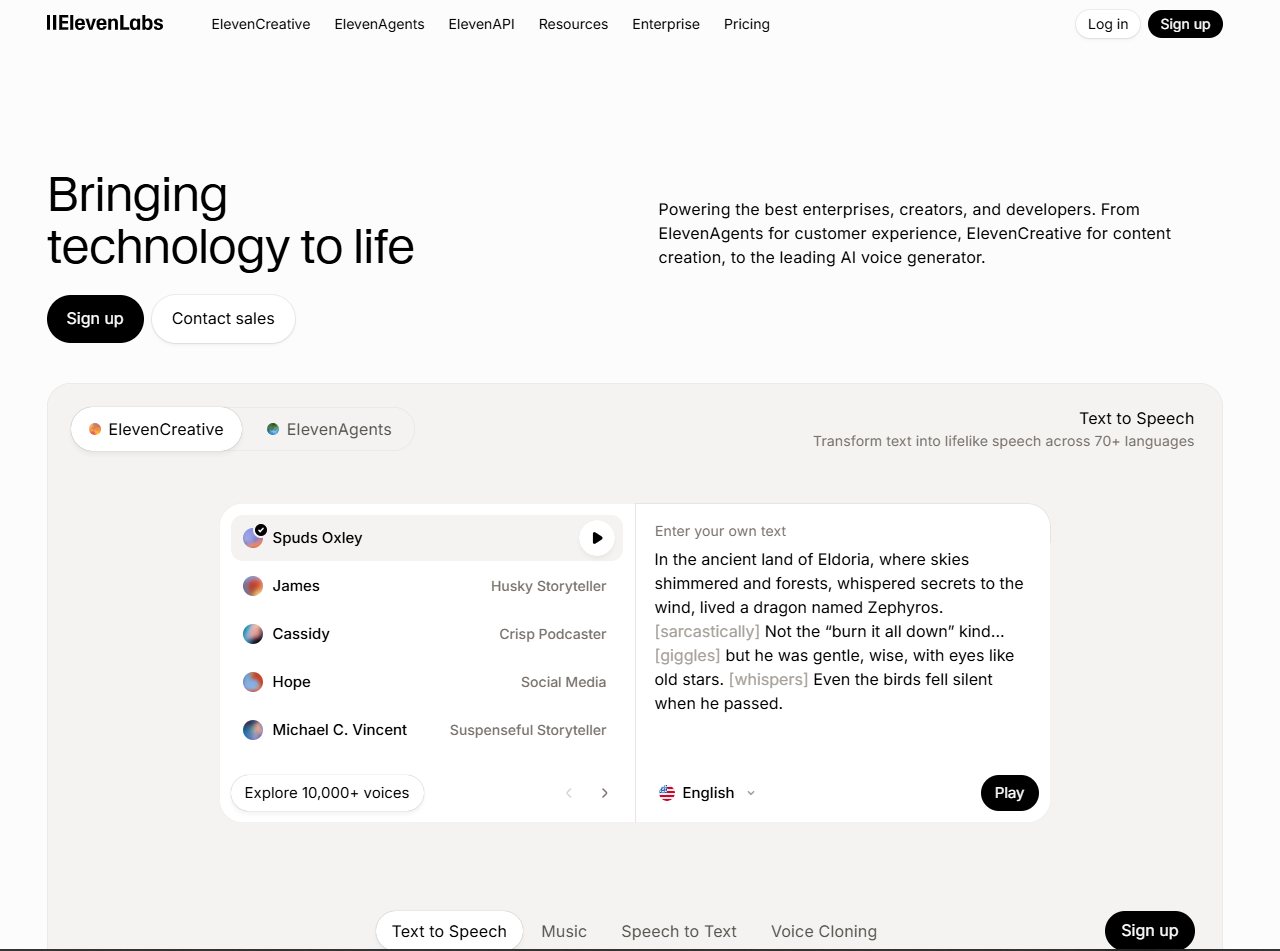Open the English language dropdown
This screenshot has height=951, width=1280.
point(707,793)
